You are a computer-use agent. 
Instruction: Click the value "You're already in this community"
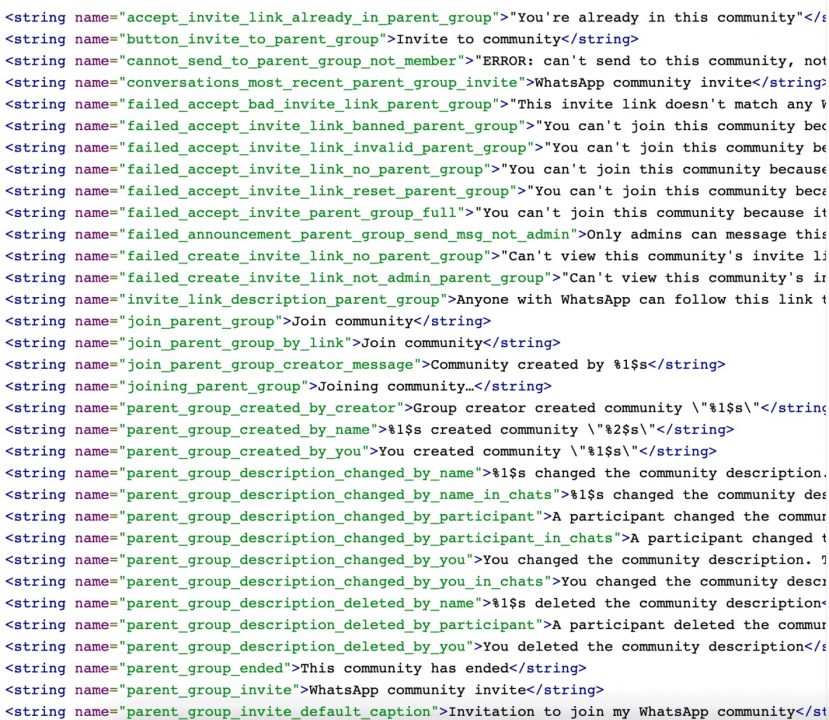(x=656, y=18)
